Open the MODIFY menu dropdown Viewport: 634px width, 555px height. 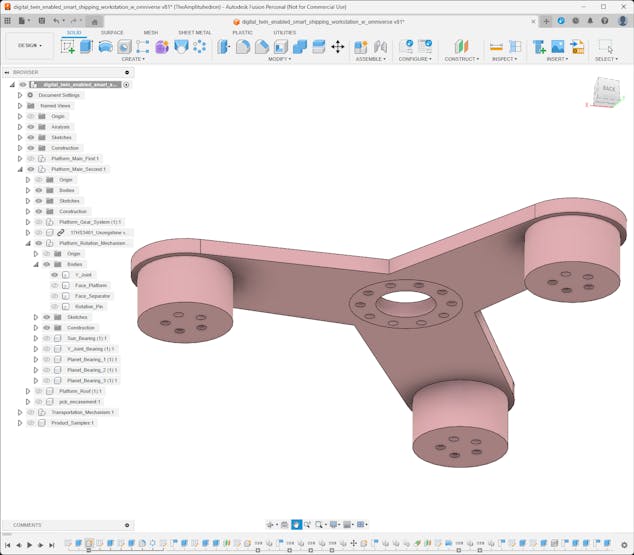click(x=280, y=59)
